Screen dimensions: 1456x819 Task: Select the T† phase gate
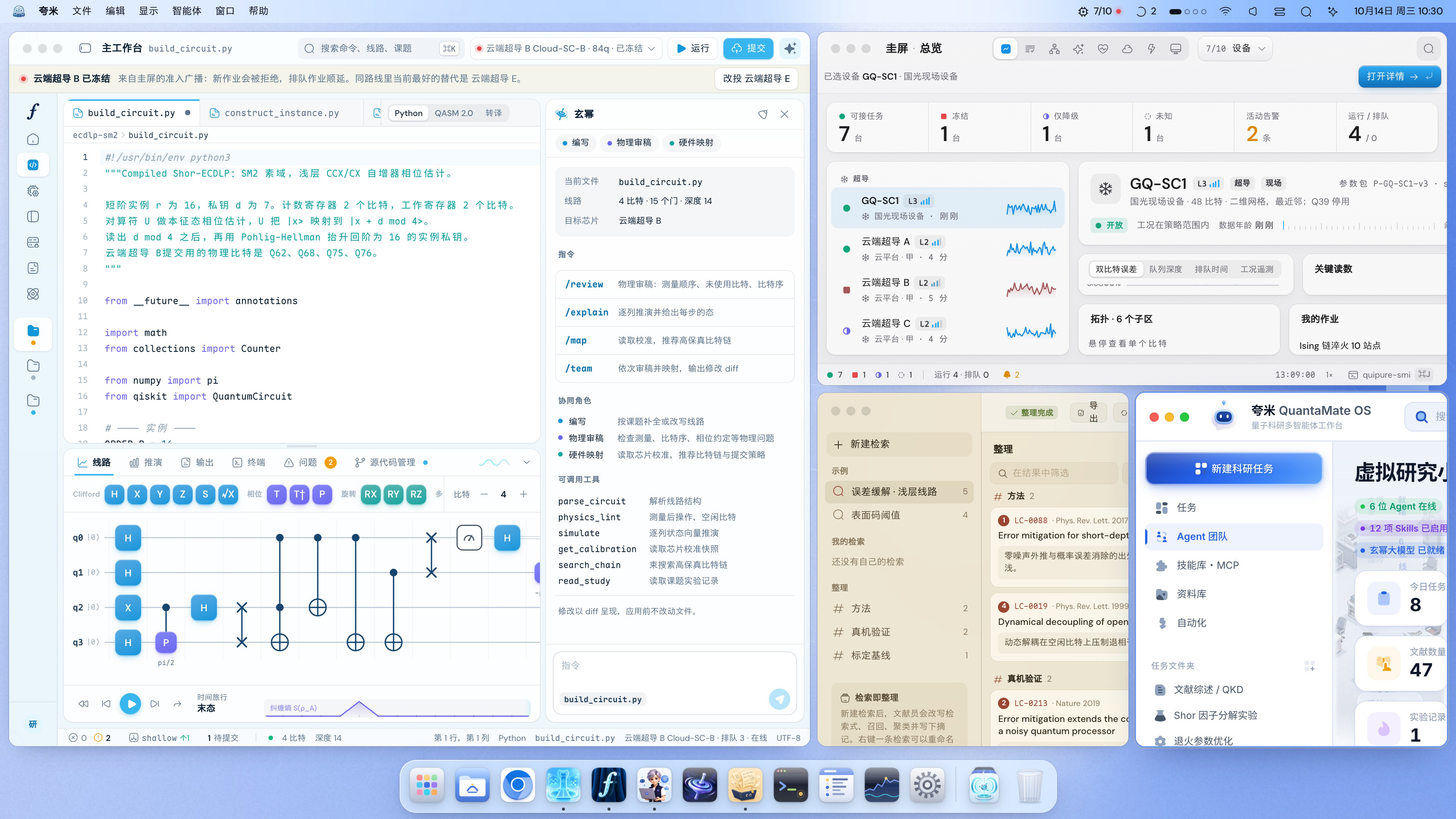[299, 494]
